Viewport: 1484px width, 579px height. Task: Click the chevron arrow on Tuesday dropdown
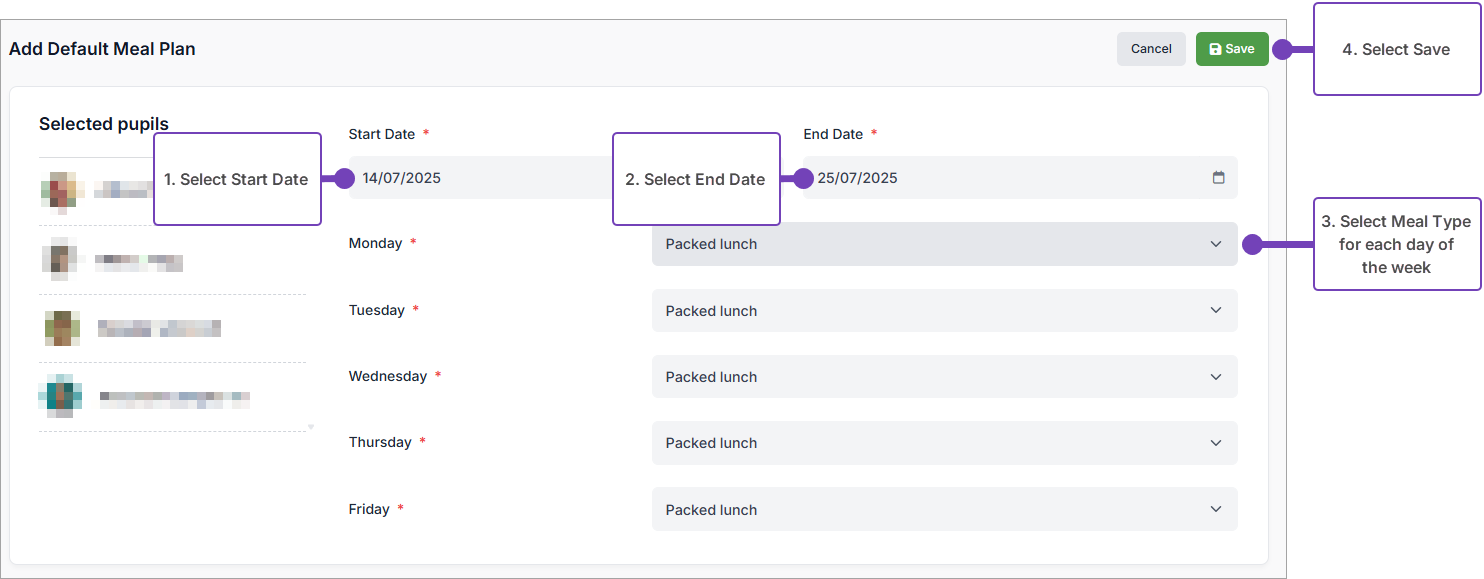point(1216,311)
